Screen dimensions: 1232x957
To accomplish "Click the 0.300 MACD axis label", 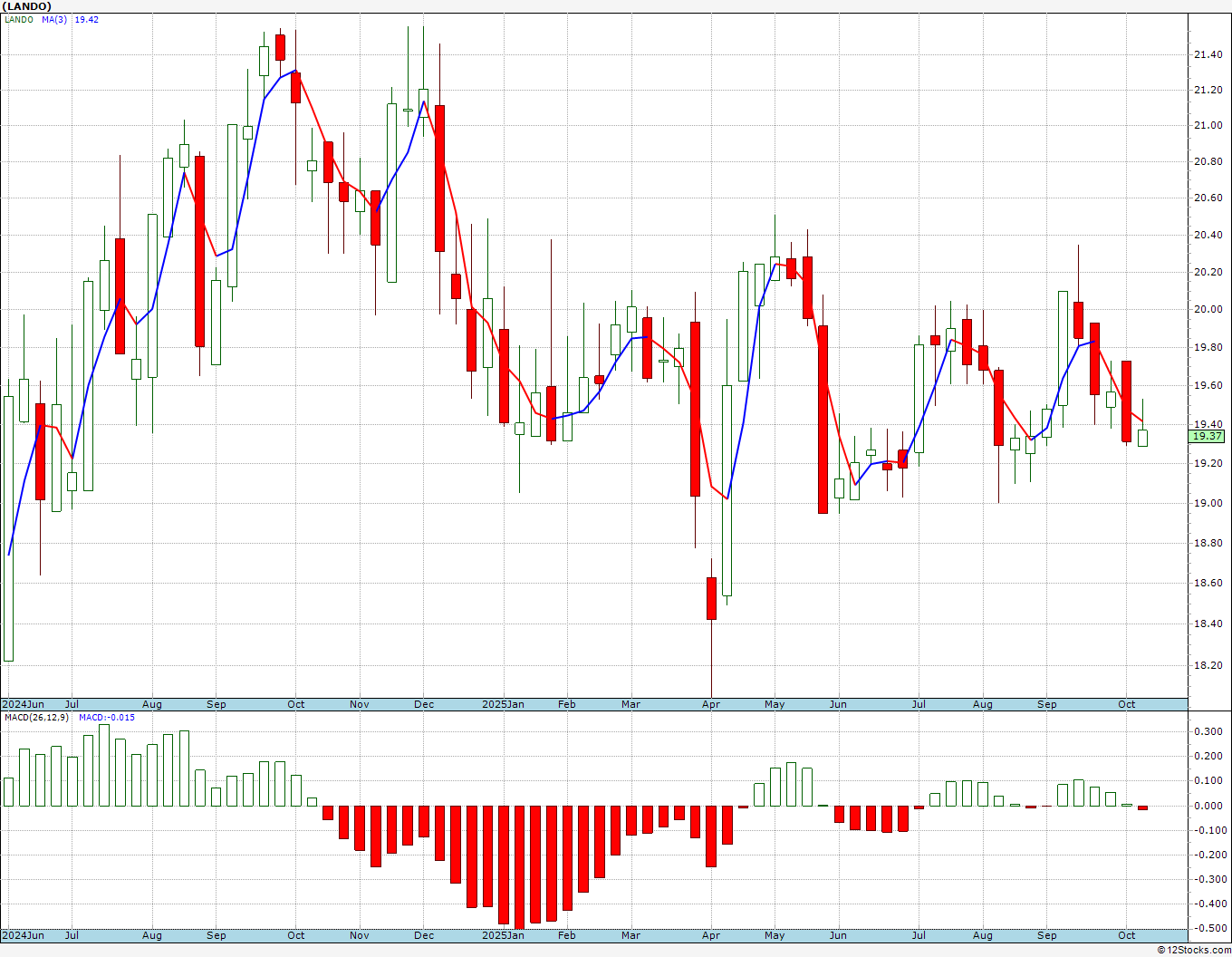I will coord(1207,731).
